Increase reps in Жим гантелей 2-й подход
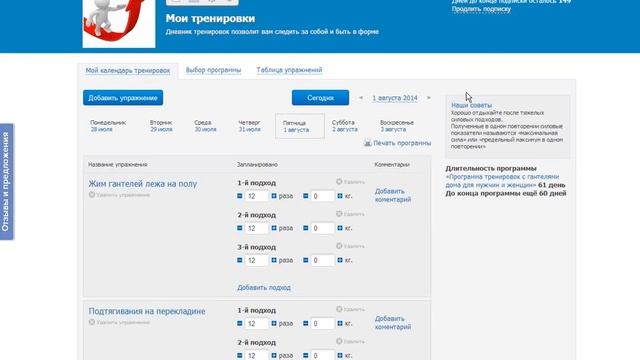This screenshot has width=640, height=360. coord(274,228)
